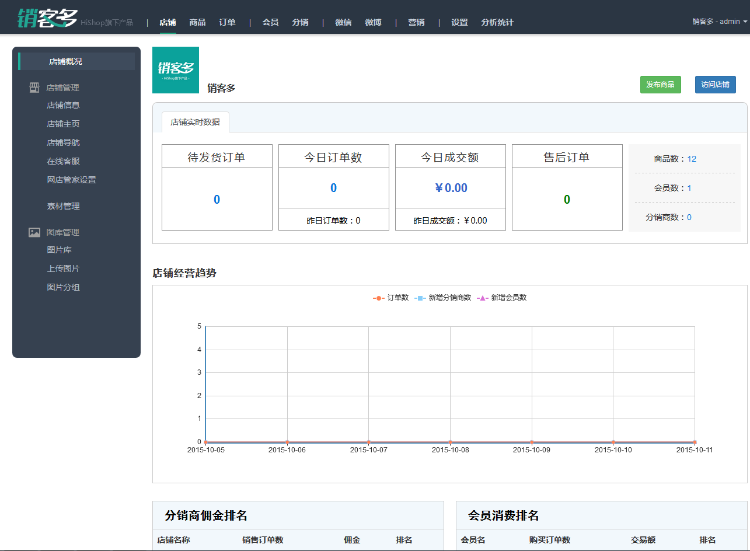This screenshot has height=551, width=750.
Task: Select 在线客服 in the sidebar
Action: pos(63,161)
